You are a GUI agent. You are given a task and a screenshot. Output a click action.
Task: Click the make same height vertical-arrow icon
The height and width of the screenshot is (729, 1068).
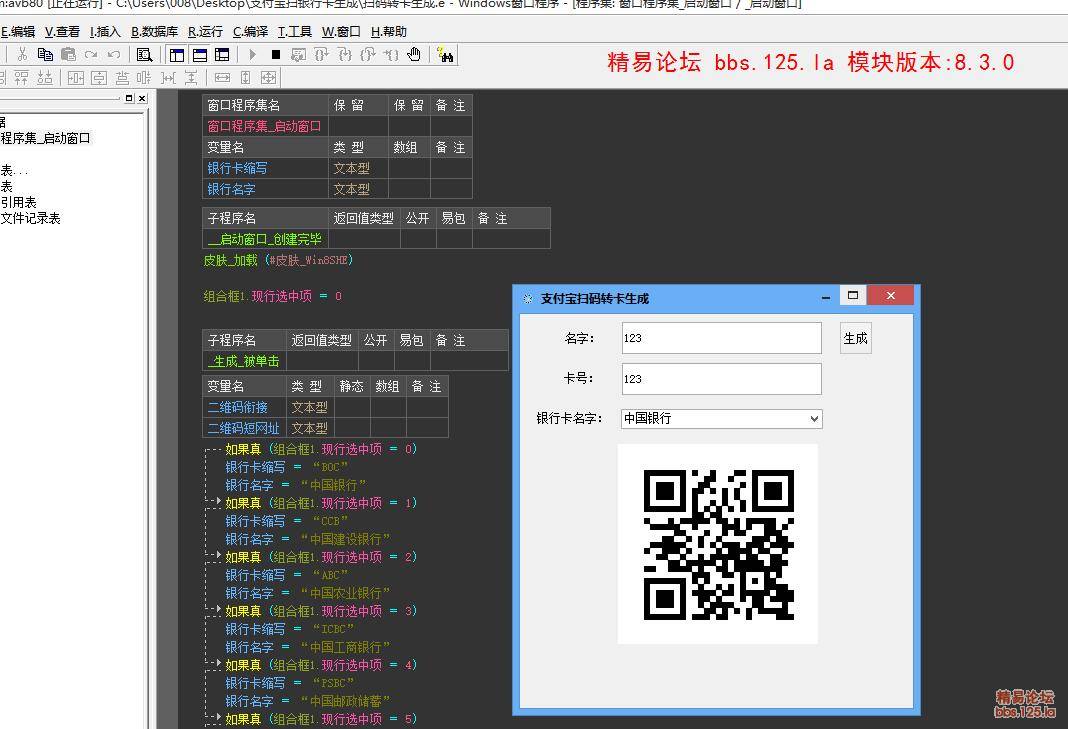246,78
